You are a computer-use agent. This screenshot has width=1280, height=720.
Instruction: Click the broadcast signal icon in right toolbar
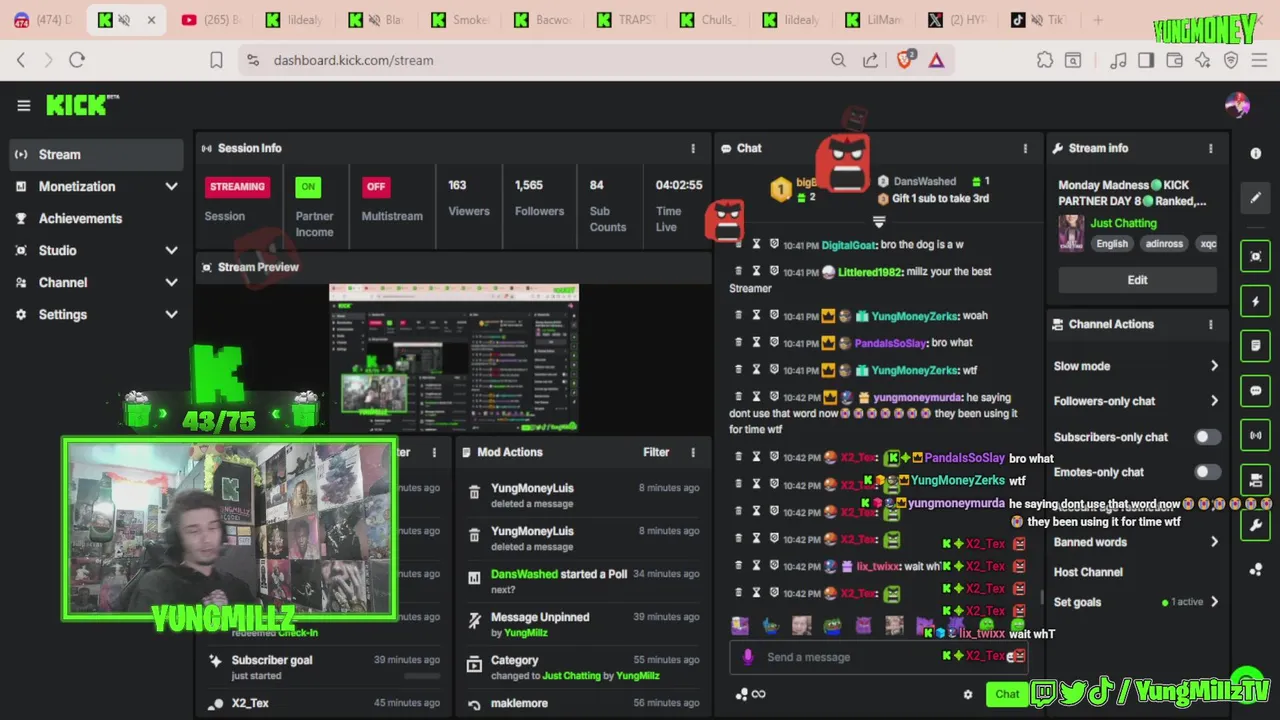pos(1256,436)
